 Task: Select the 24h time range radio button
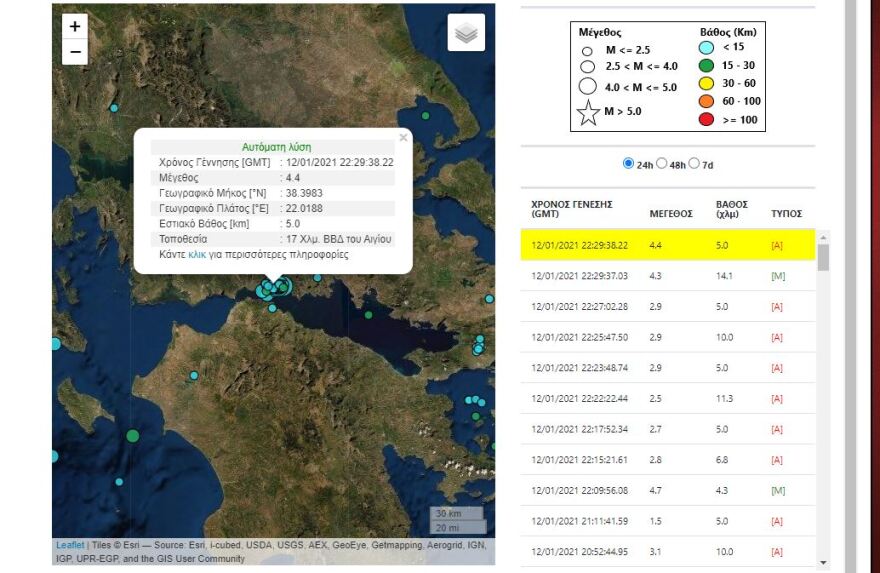click(x=629, y=163)
